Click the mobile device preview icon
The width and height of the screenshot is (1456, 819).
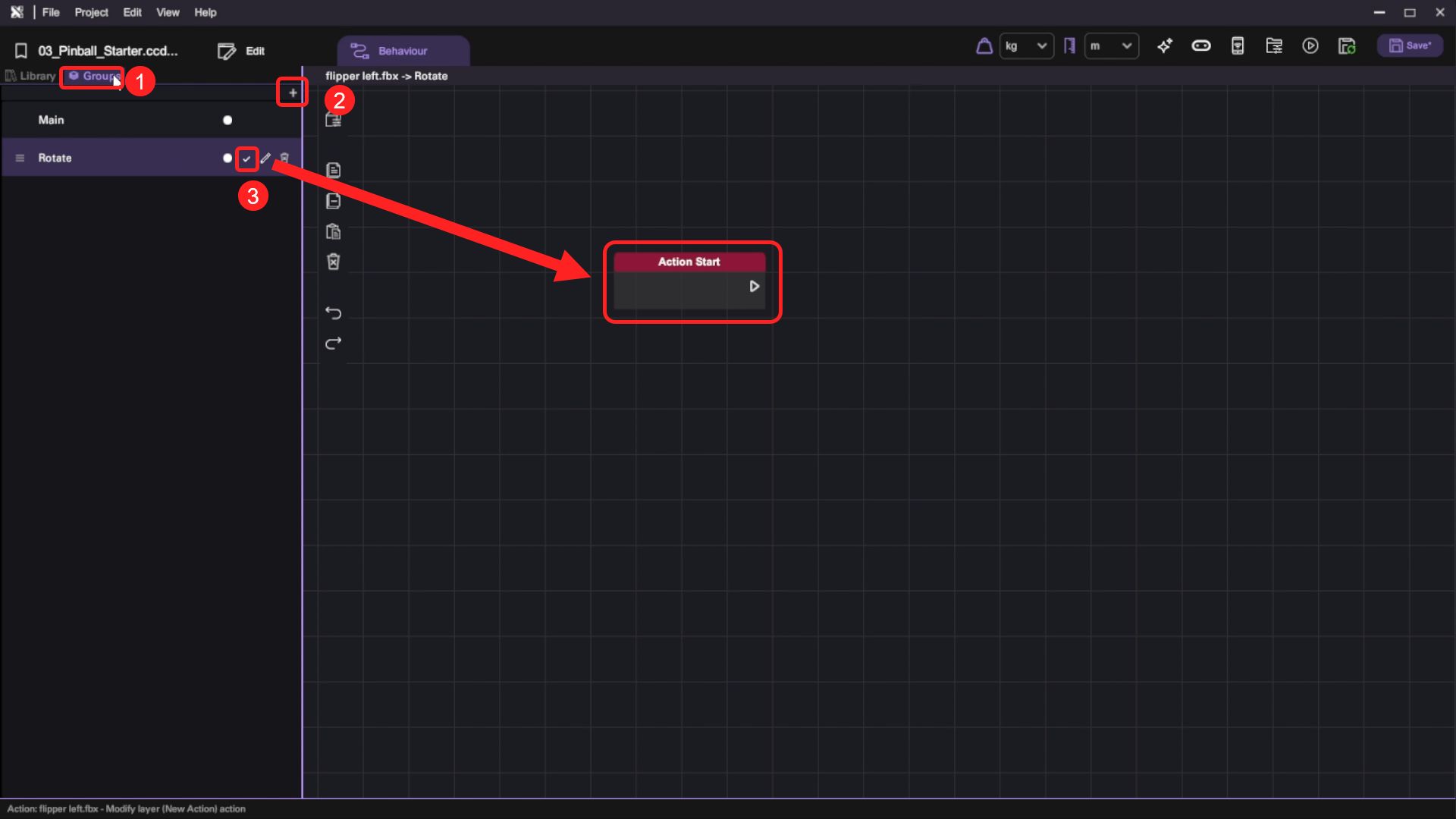click(1238, 46)
